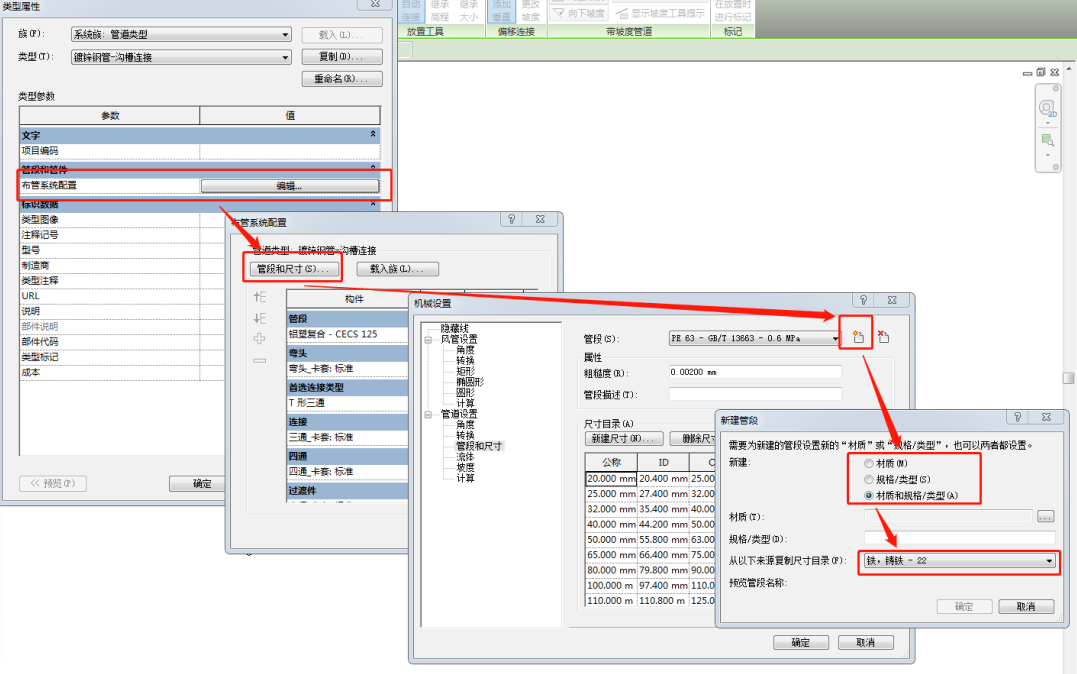This screenshot has height=674, width=1077.
Task: Click the 重命名(R) rename button
Action: [x=342, y=78]
